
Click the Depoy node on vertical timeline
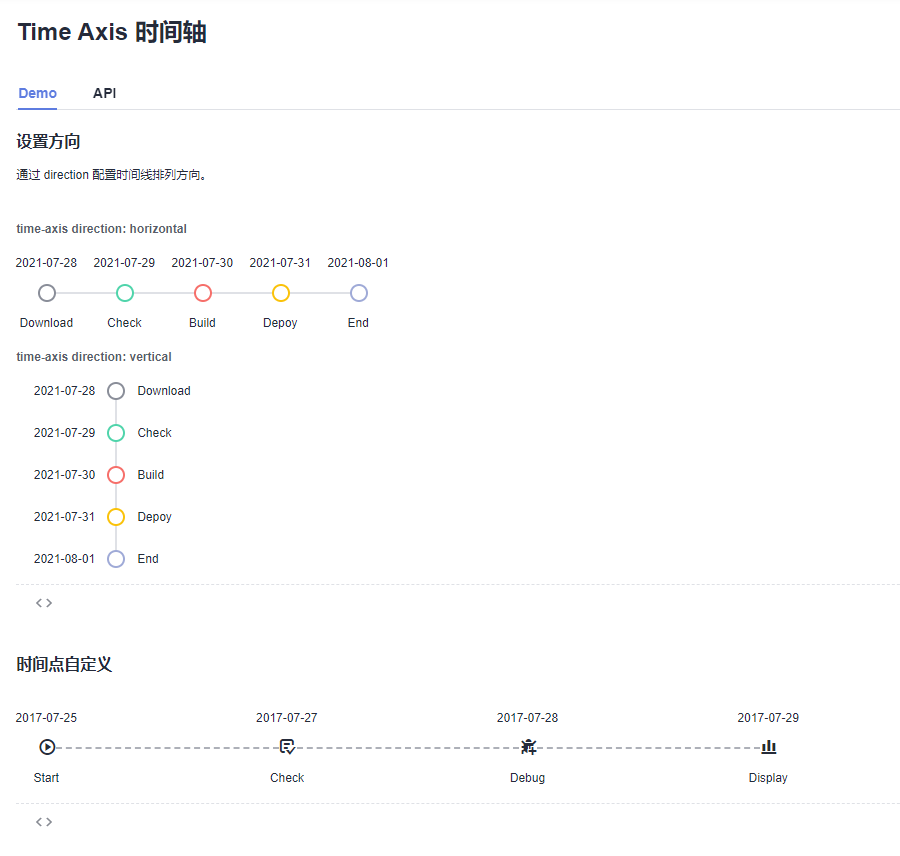pyautogui.click(x=115, y=516)
